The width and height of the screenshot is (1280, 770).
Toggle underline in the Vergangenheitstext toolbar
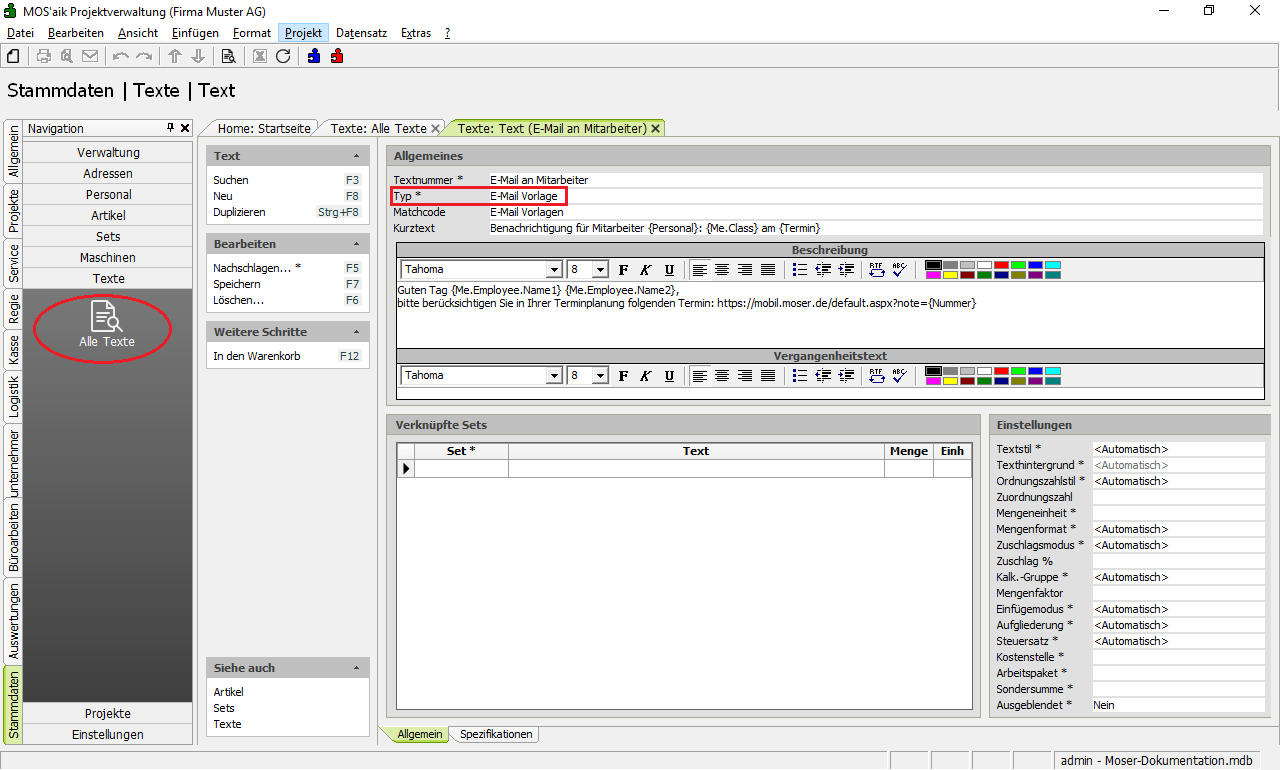point(669,376)
